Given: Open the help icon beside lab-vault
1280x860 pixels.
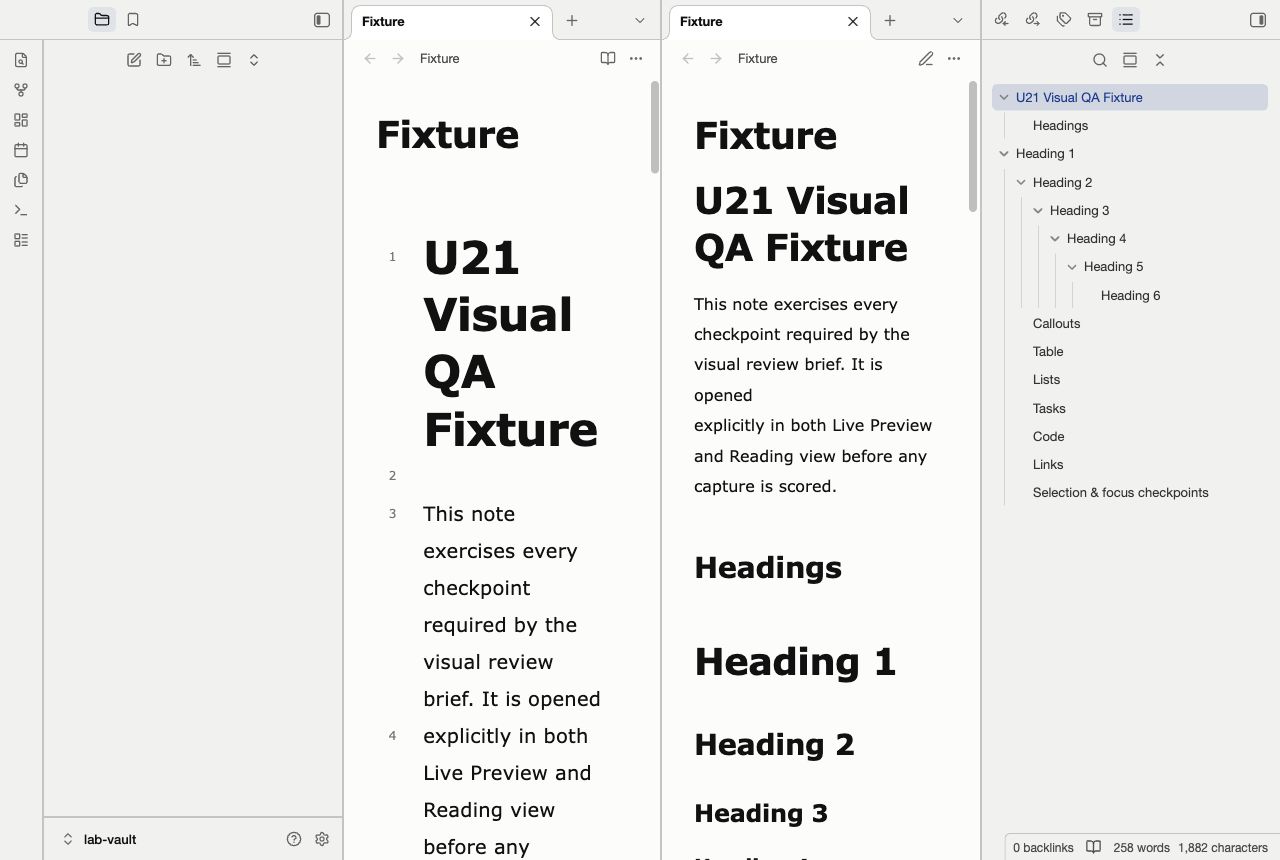Looking at the screenshot, I should pos(294,839).
